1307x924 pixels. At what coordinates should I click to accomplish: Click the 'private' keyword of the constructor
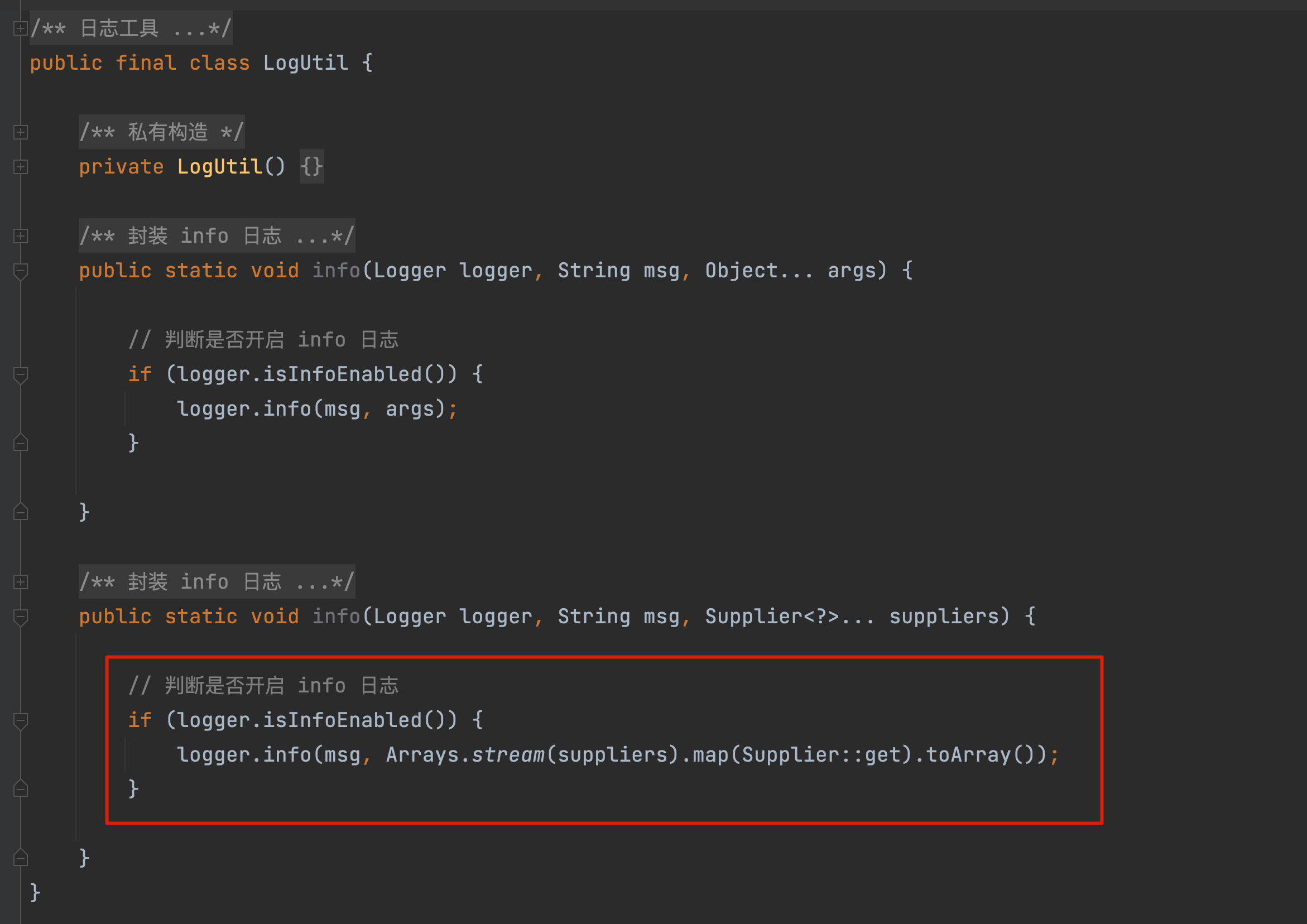coord(121,167)
